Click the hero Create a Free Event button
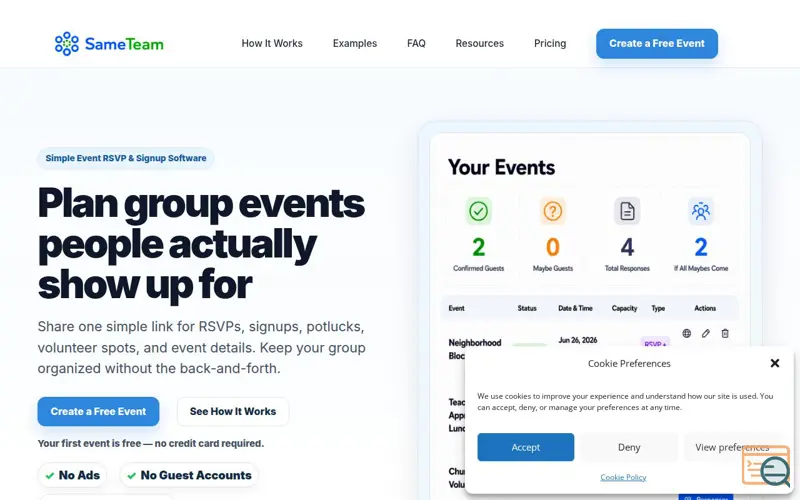Viewport: 800px width, 500px height. 98,411
